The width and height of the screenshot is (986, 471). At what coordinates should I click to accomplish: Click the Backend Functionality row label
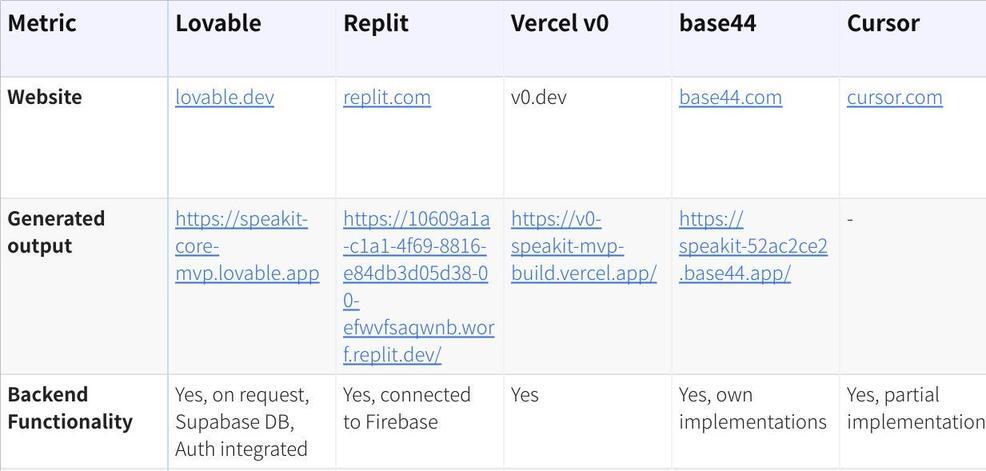click(70, 408)
